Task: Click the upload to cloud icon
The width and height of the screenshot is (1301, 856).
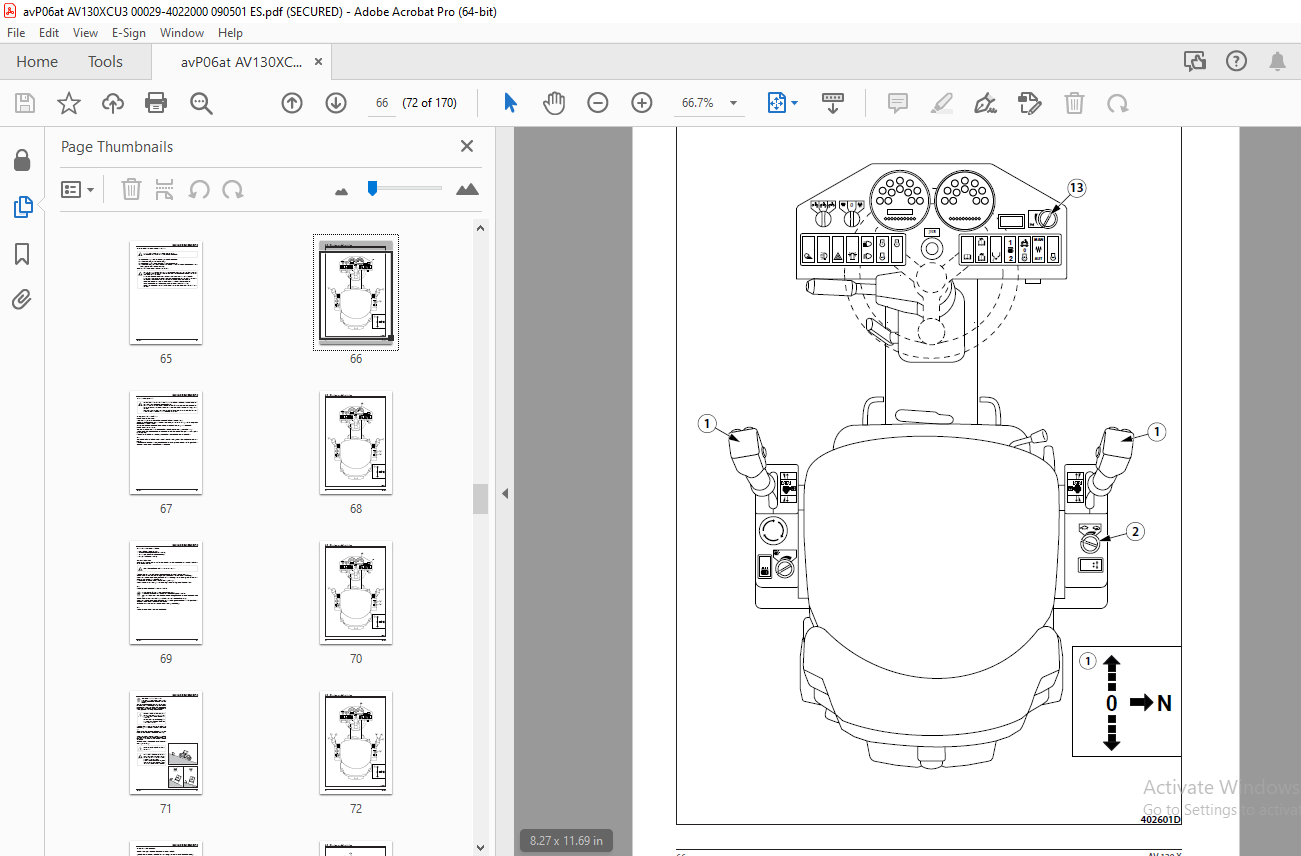Action: tap(113, 103)
